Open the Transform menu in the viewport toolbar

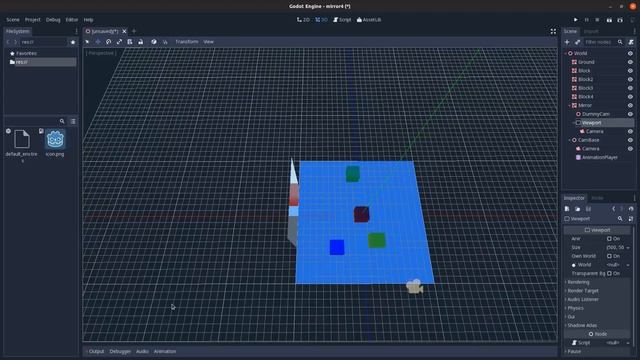point(187,42)
